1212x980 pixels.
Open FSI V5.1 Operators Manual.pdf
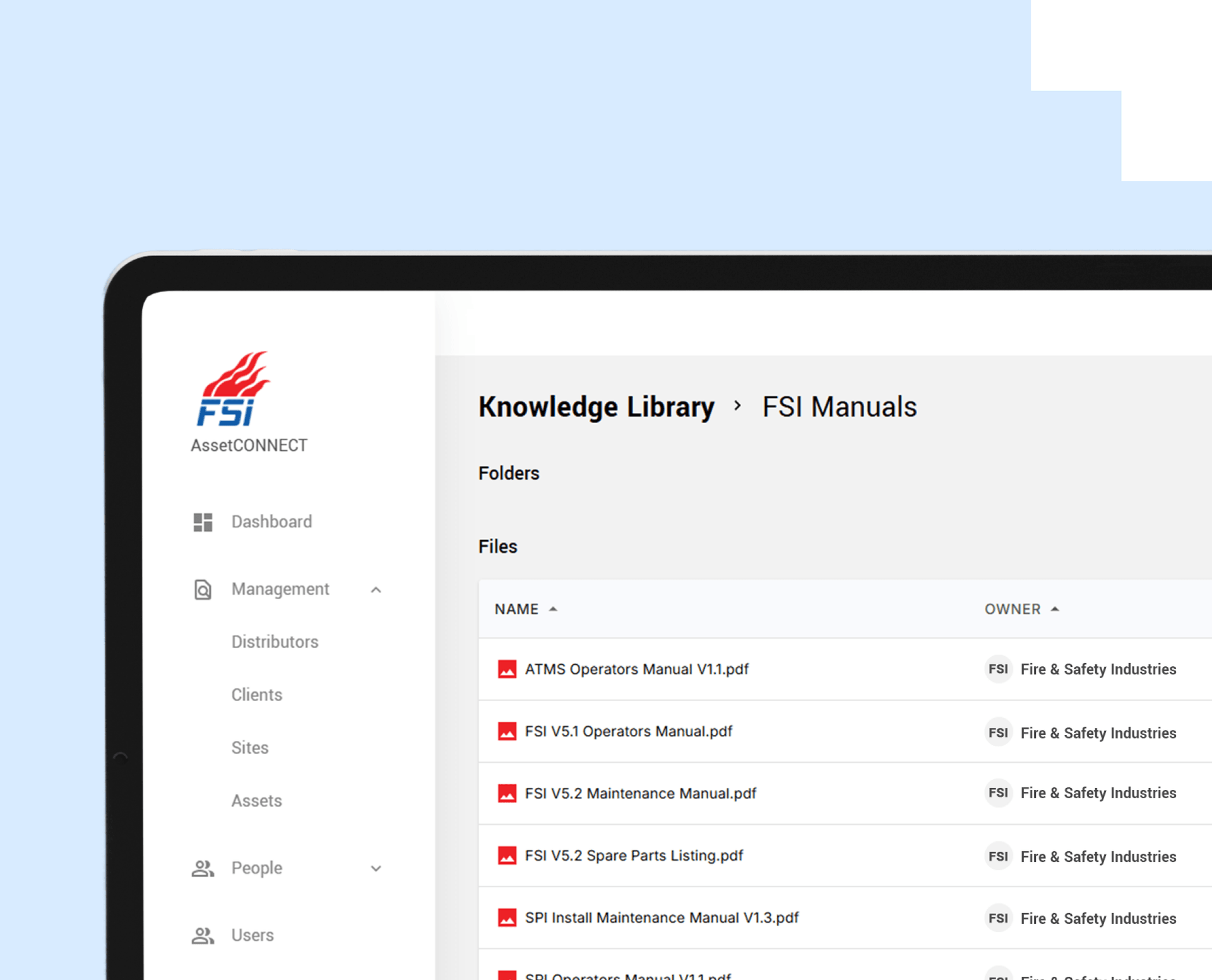click(x=628, y=732)
